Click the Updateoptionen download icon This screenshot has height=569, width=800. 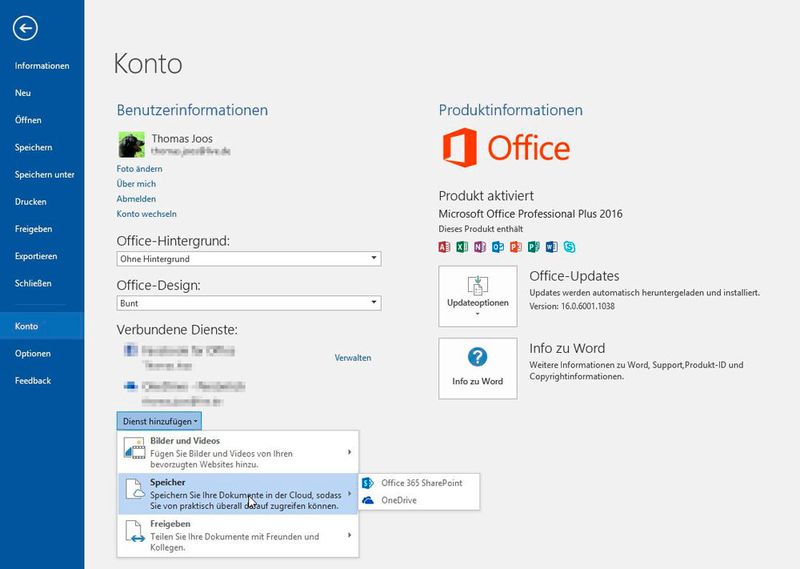478,286
